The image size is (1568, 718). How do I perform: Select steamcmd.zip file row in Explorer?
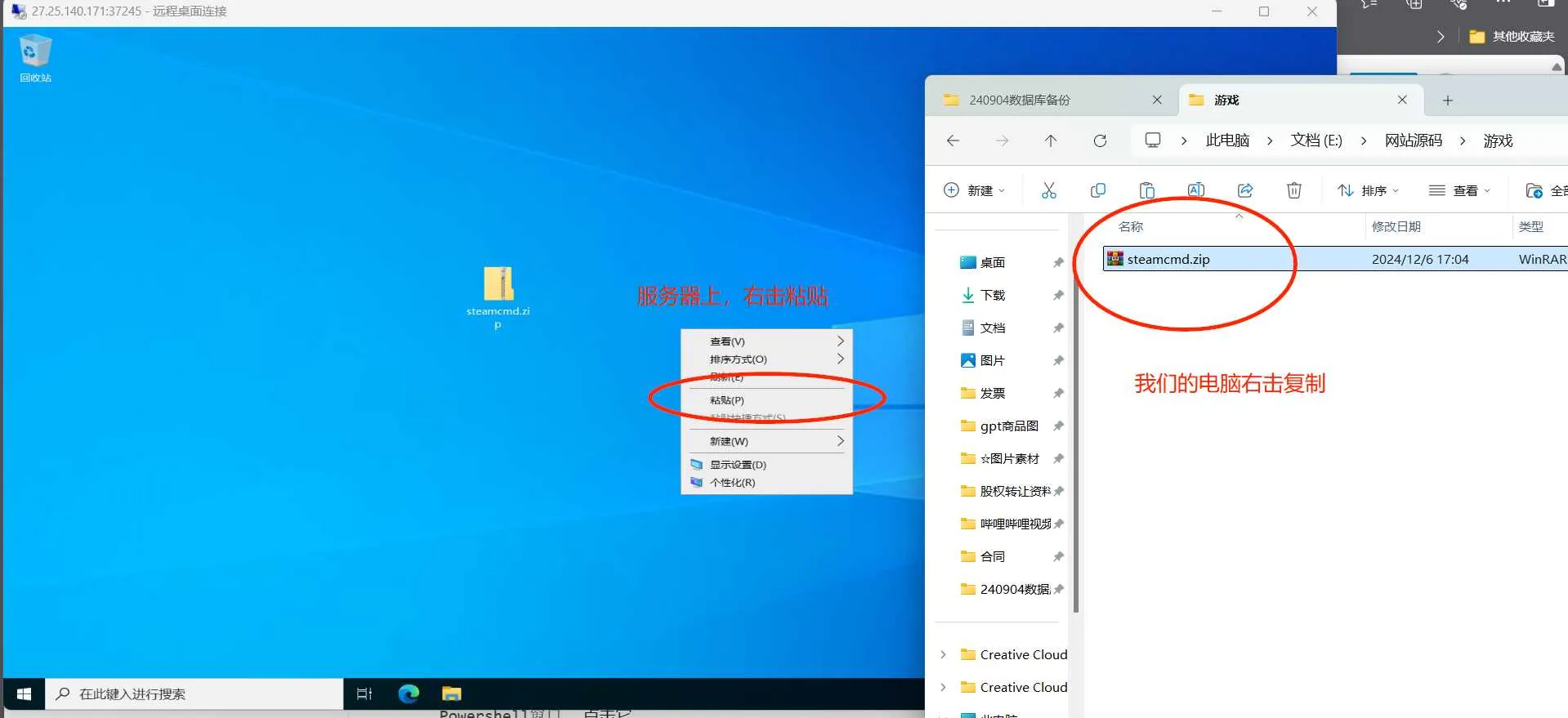[1335, 259]
